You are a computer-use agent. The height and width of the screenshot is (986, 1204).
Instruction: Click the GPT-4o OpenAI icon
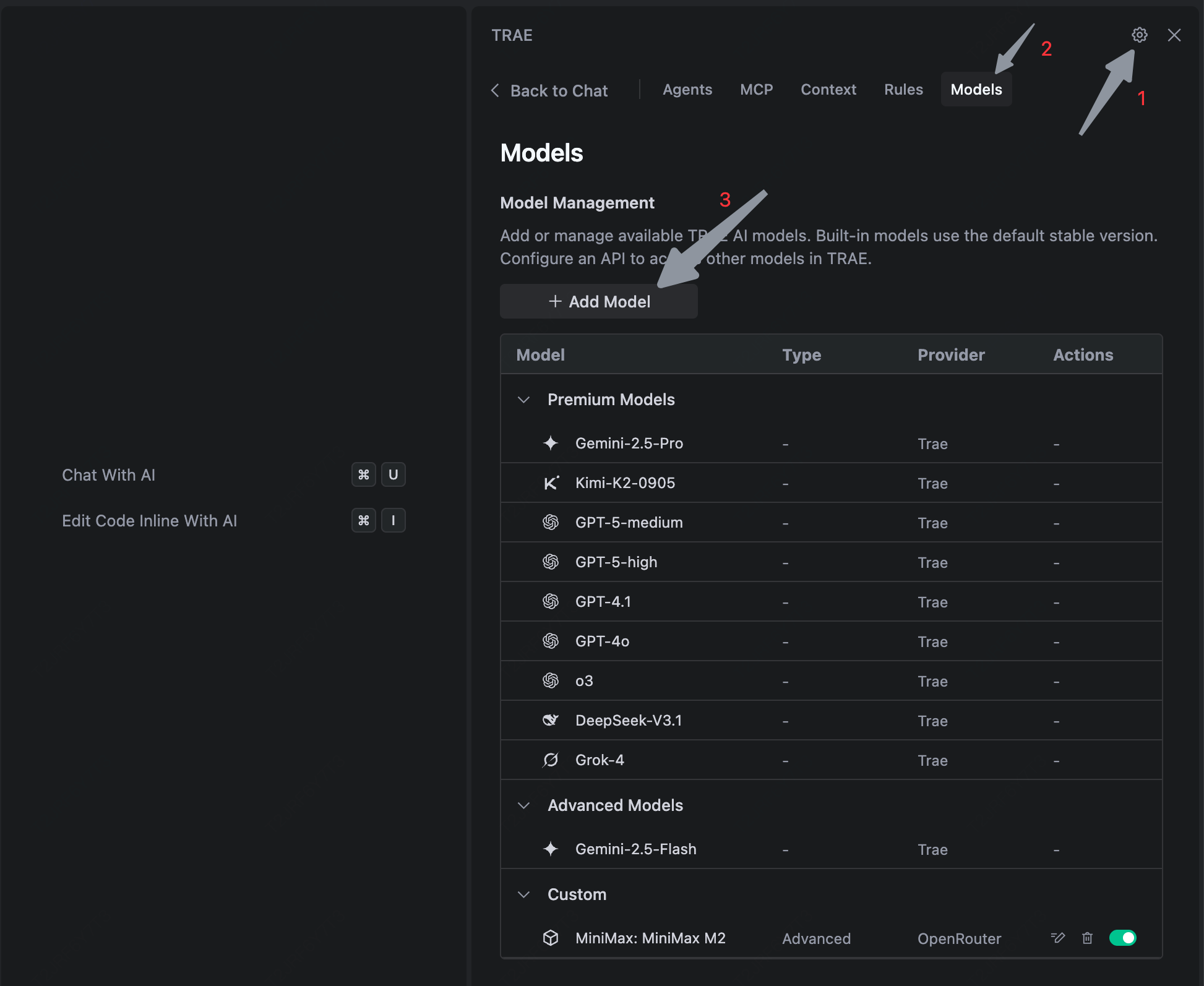(550, 641)
